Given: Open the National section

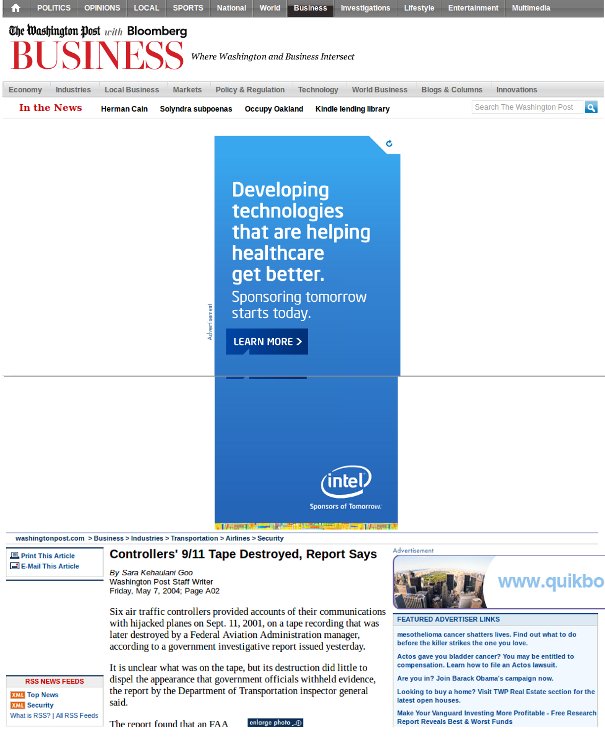Looking at the screenshot, I should coord(231,8).
